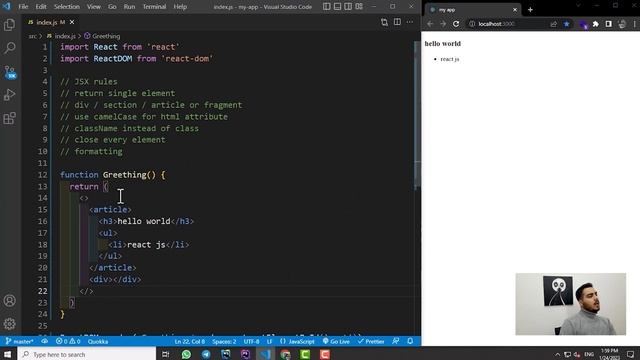Open the Explorer view in the activity bar
This screenshot has height=360, width=640.
(x=9, y=25)
